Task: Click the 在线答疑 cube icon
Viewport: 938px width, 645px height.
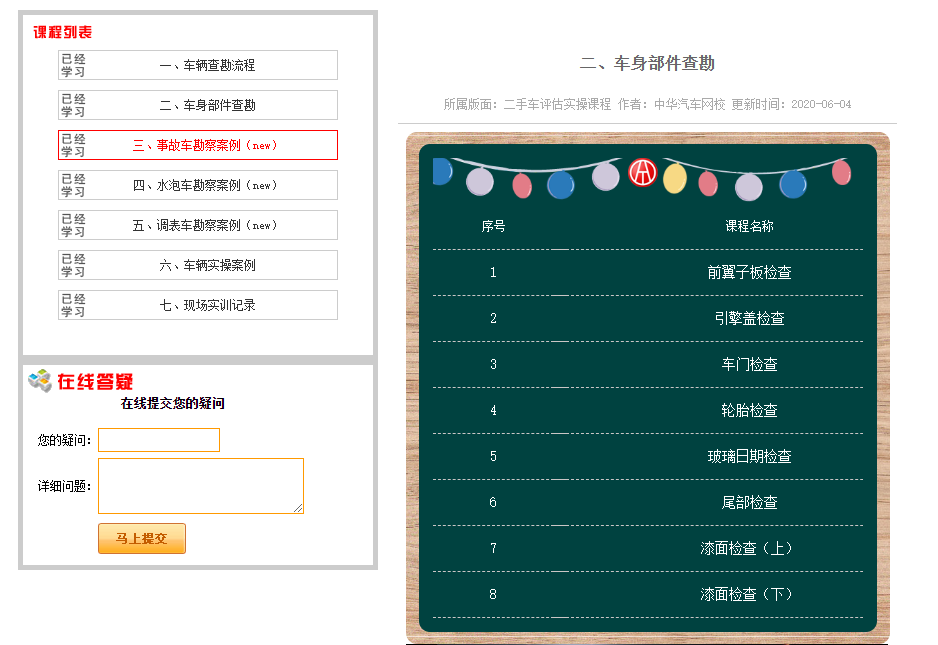Action: click(40, 380)
